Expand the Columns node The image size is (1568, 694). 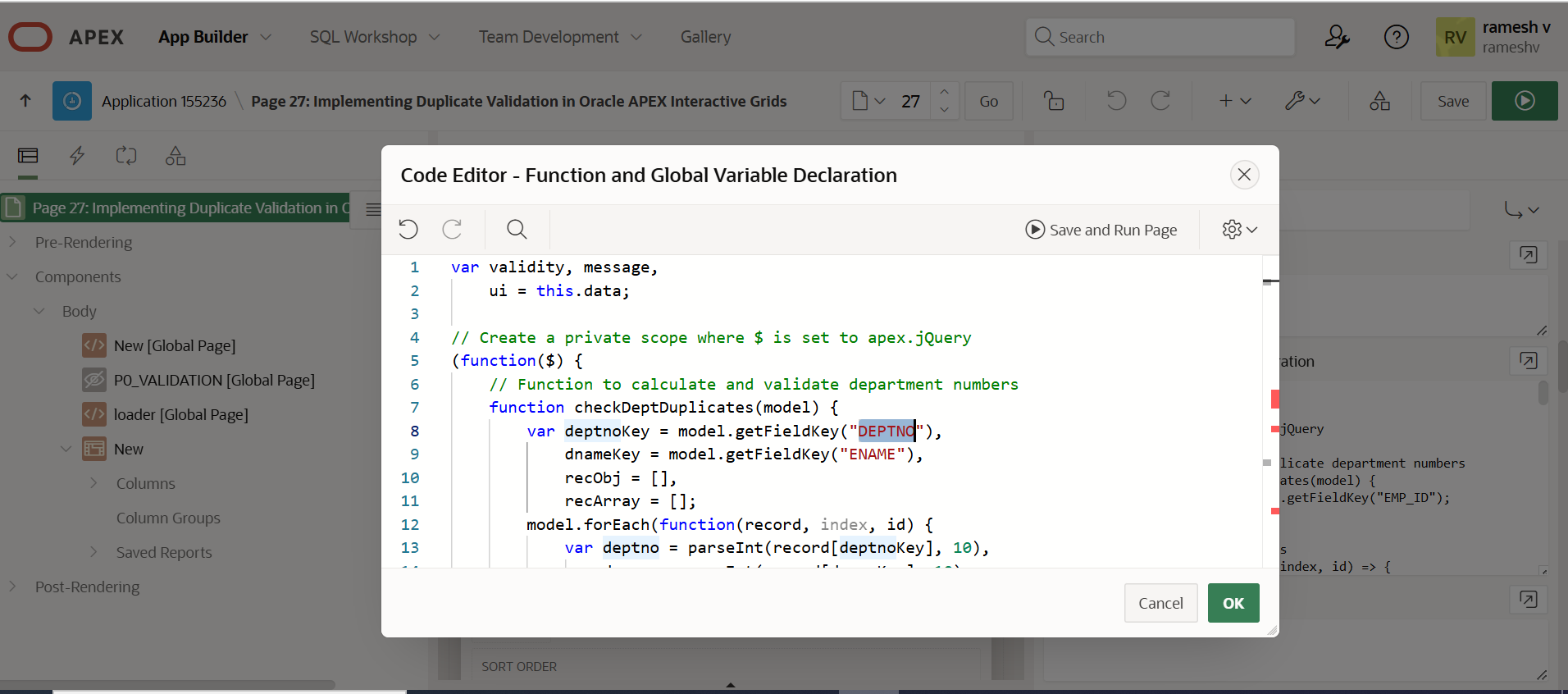click(93, 483)
